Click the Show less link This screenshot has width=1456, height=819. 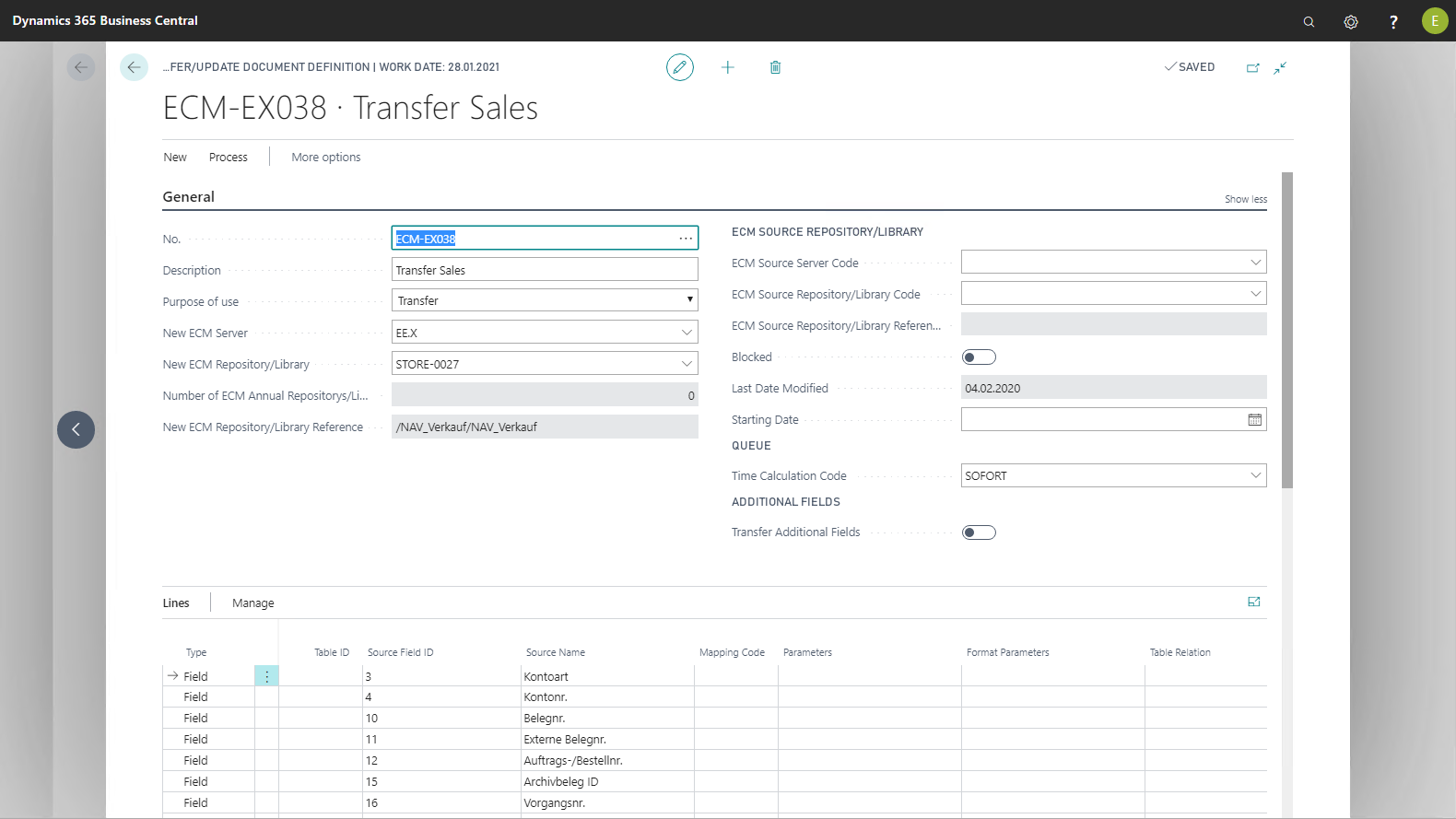(x=1245, y=199)
